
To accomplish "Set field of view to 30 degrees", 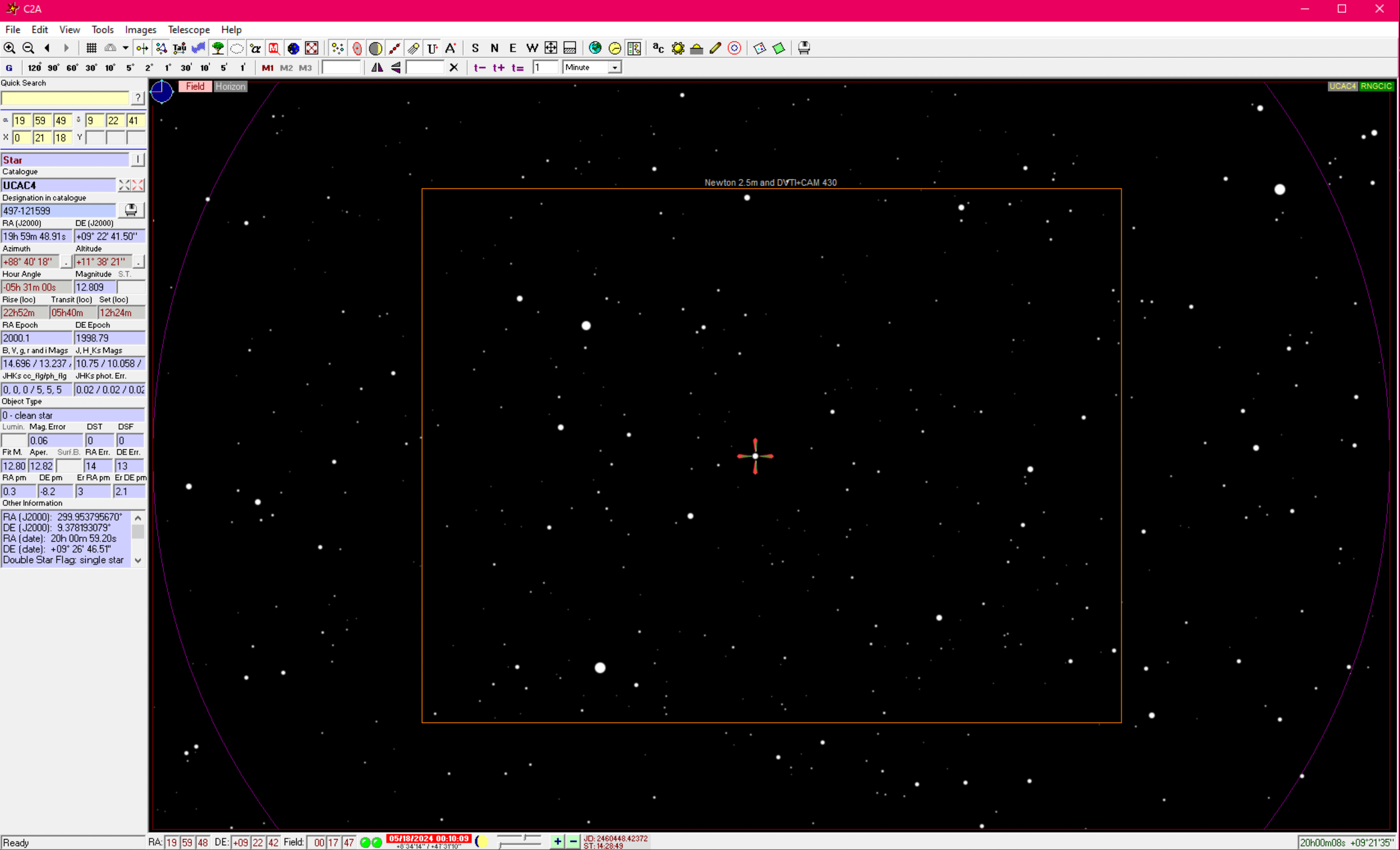I will click(91, 68).
